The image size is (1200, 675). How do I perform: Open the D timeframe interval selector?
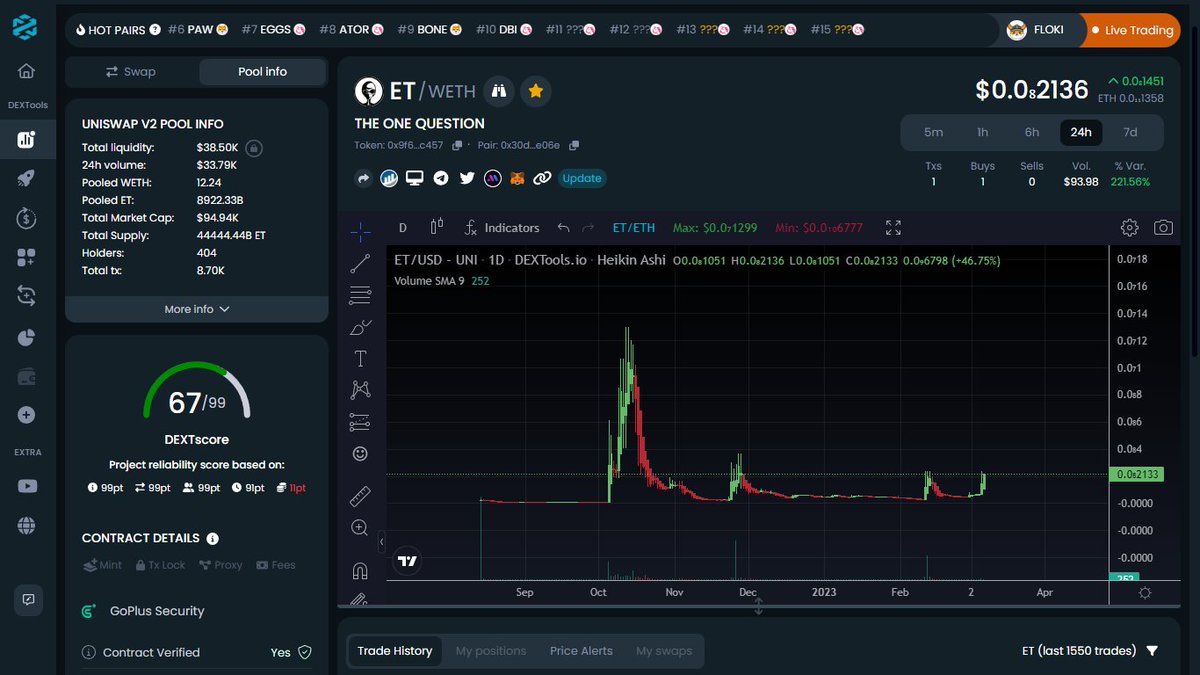pyautogui.click(x=403, y=228)
